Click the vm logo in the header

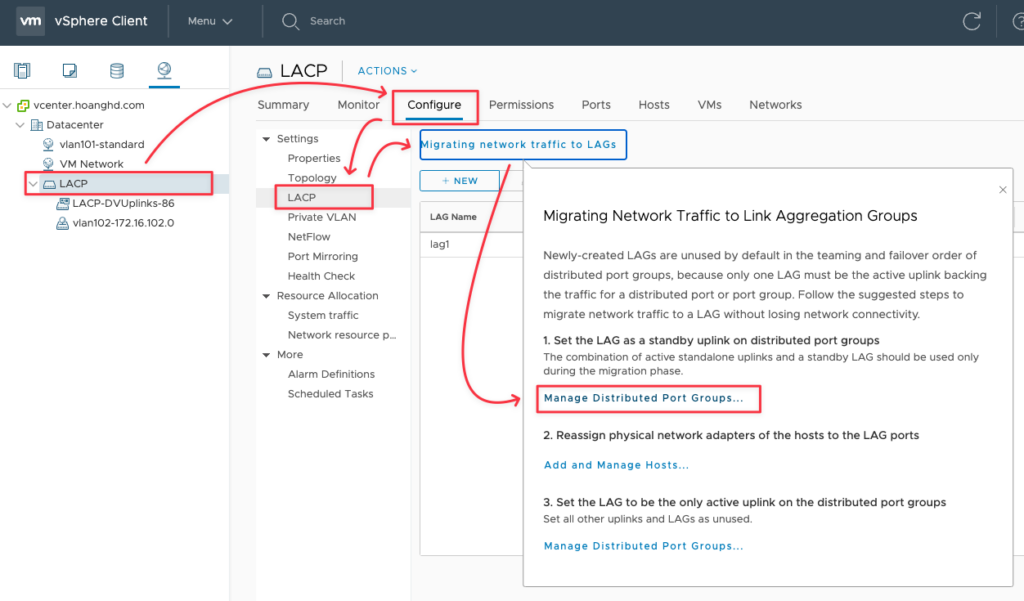coord(30,21)
